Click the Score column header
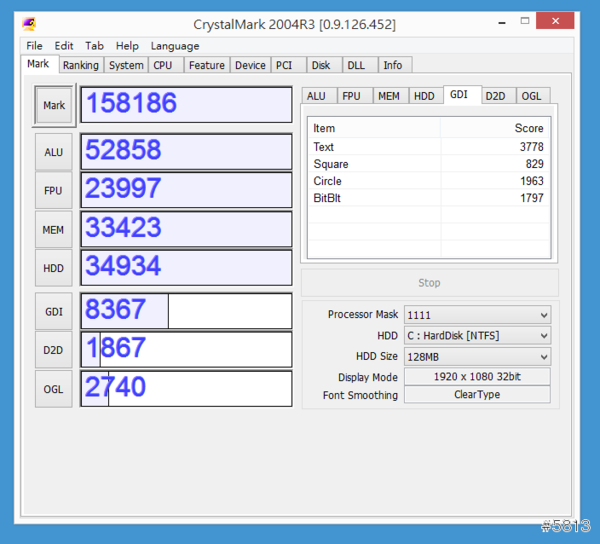Viewport: 600px width, 544px height. [495, 128]
